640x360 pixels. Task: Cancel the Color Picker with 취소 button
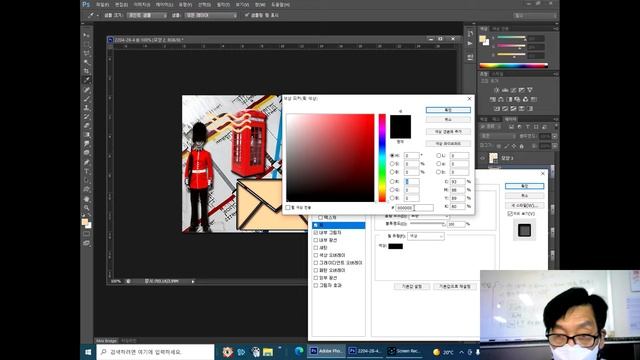448,119
